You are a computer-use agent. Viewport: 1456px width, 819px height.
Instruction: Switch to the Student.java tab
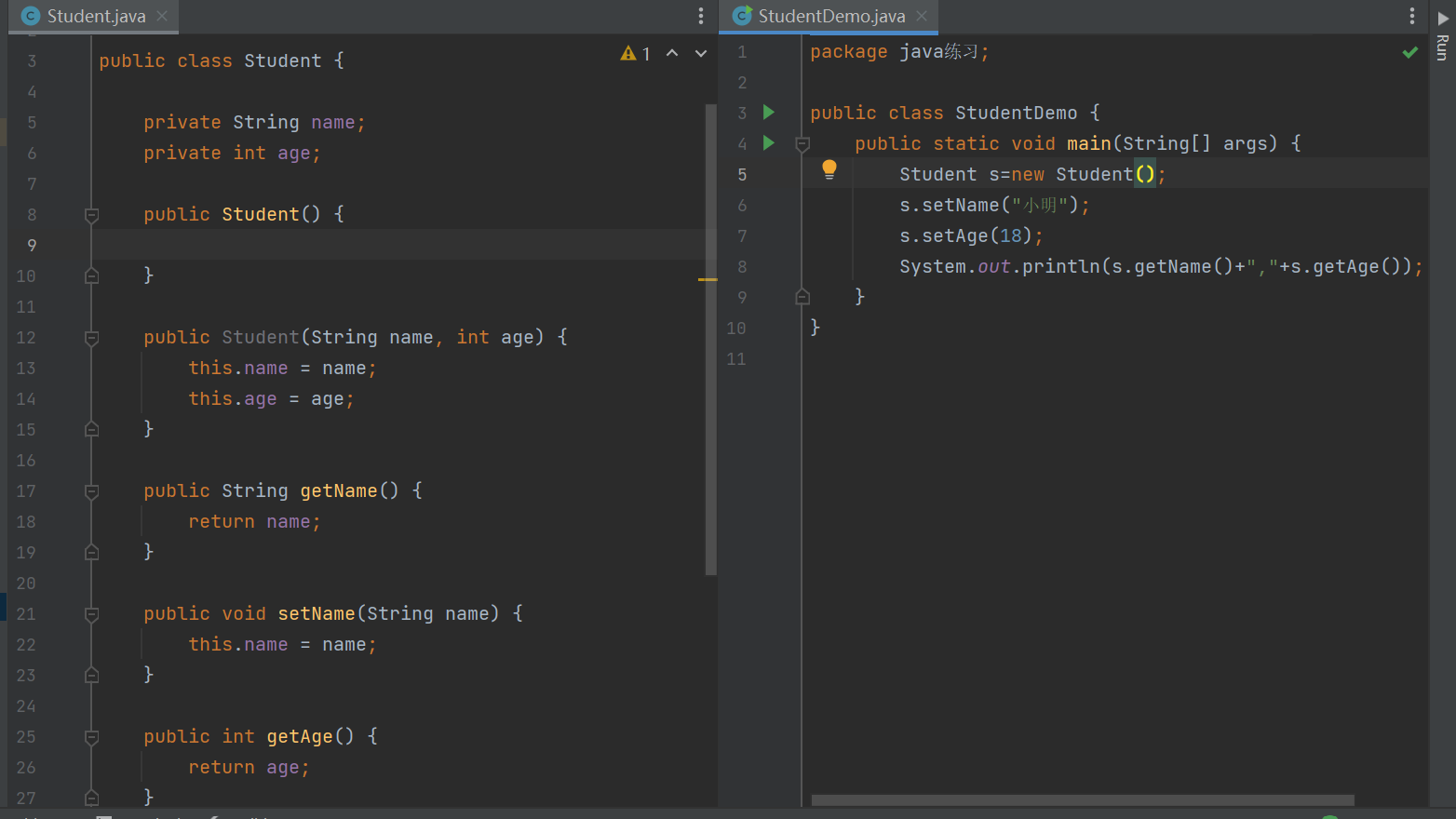[96, 16]
